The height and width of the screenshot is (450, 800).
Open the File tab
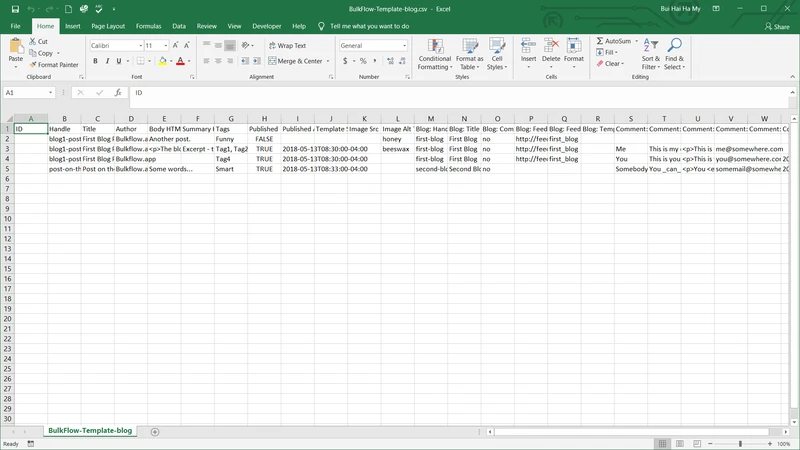pos(15,26)
